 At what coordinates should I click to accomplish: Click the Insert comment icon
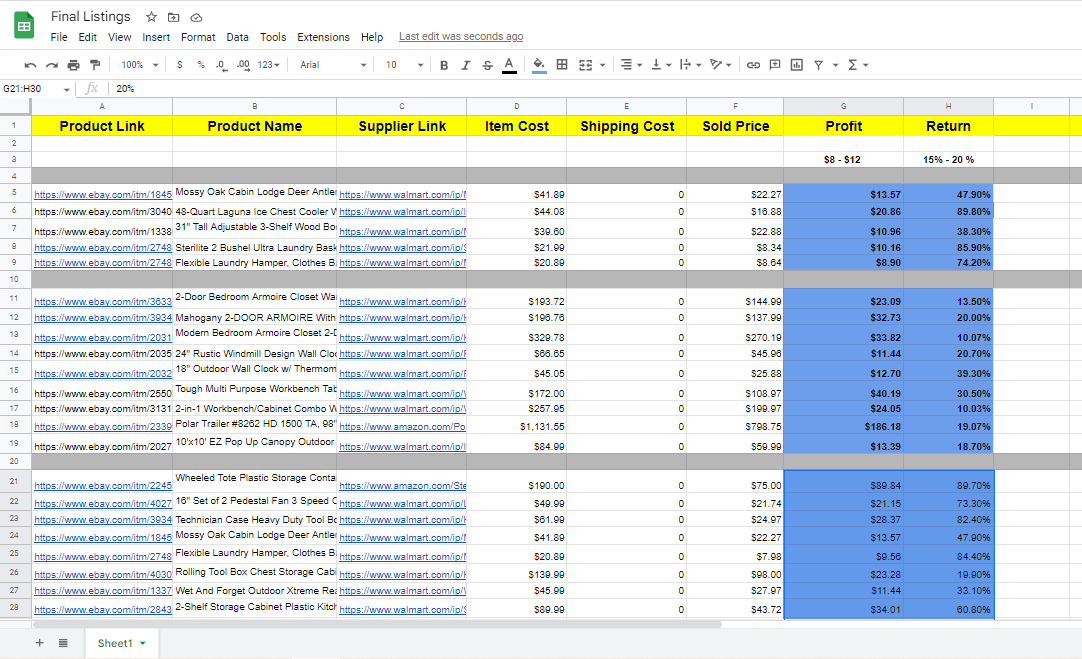click(x=775, y=65)
